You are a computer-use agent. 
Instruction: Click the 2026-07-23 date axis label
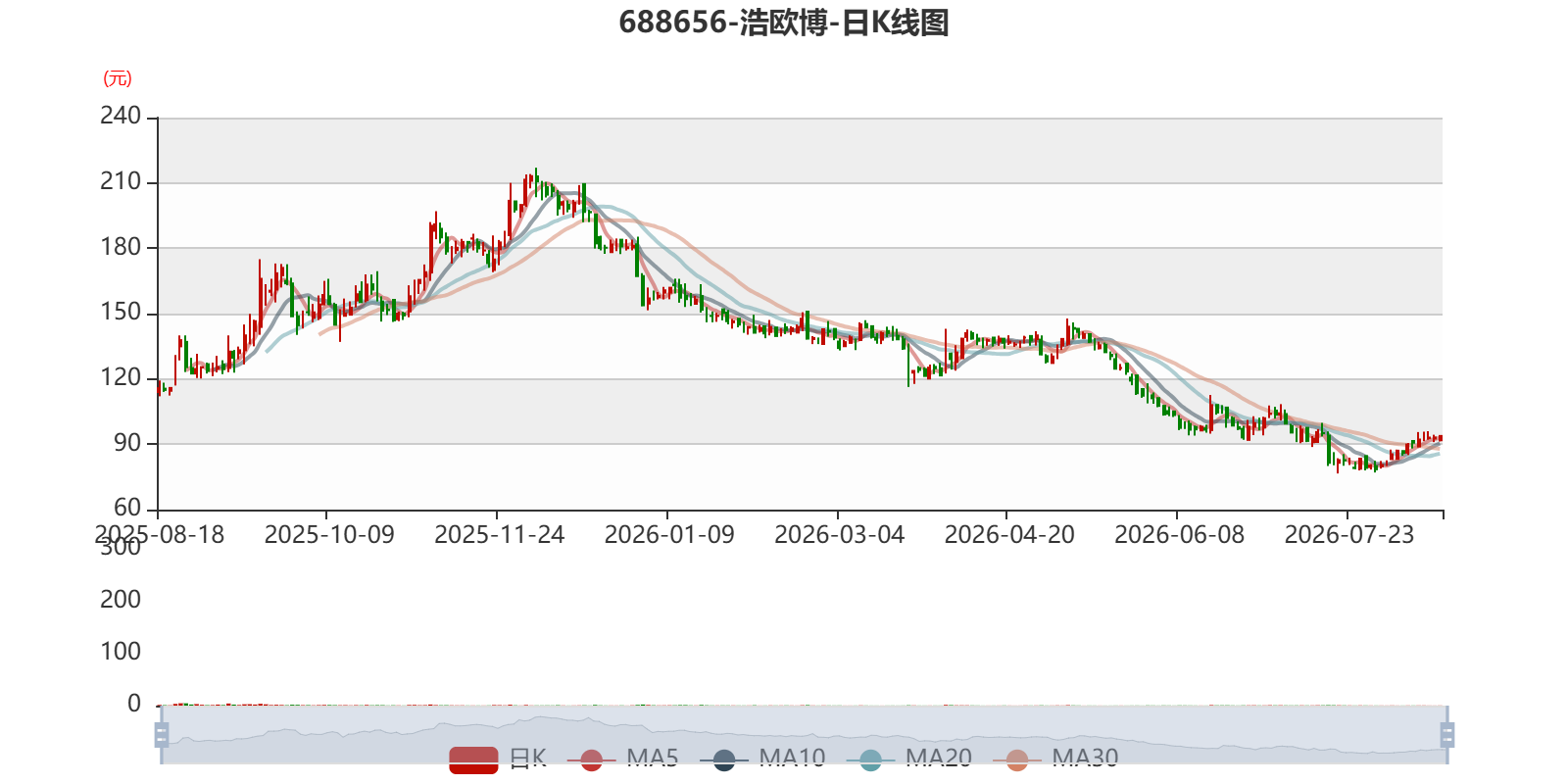[x=1349, y=535]
